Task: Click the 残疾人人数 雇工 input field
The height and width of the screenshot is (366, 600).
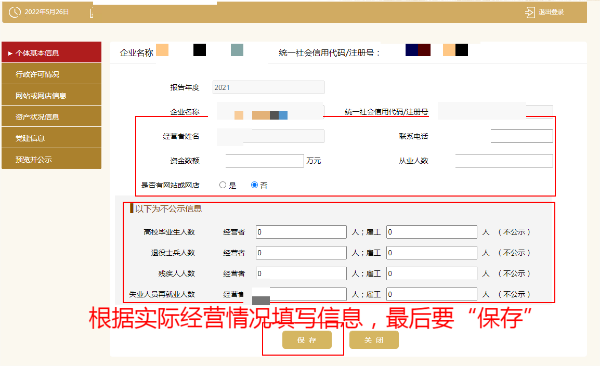Action: [432, 273]
